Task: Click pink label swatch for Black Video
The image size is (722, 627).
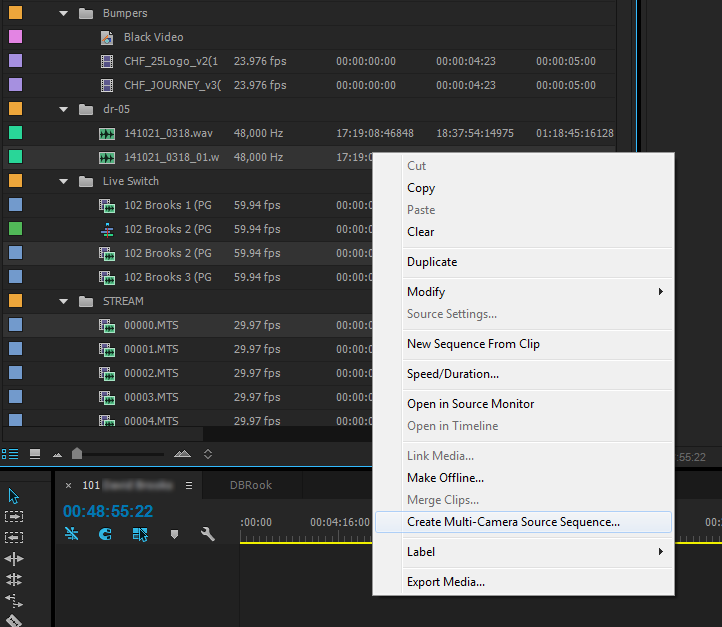Action: (15, 37)
